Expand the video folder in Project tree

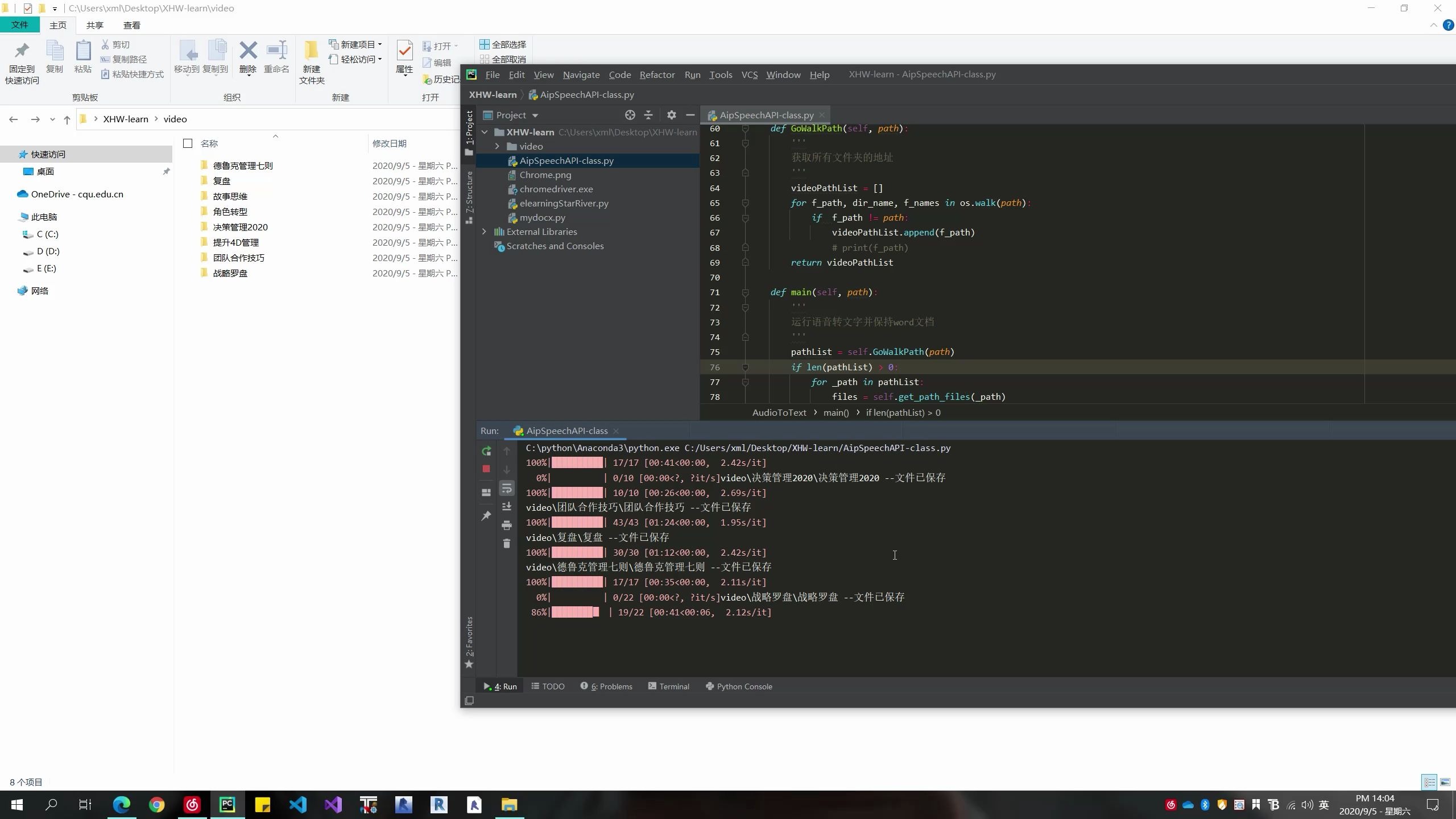tap(497, 147)
